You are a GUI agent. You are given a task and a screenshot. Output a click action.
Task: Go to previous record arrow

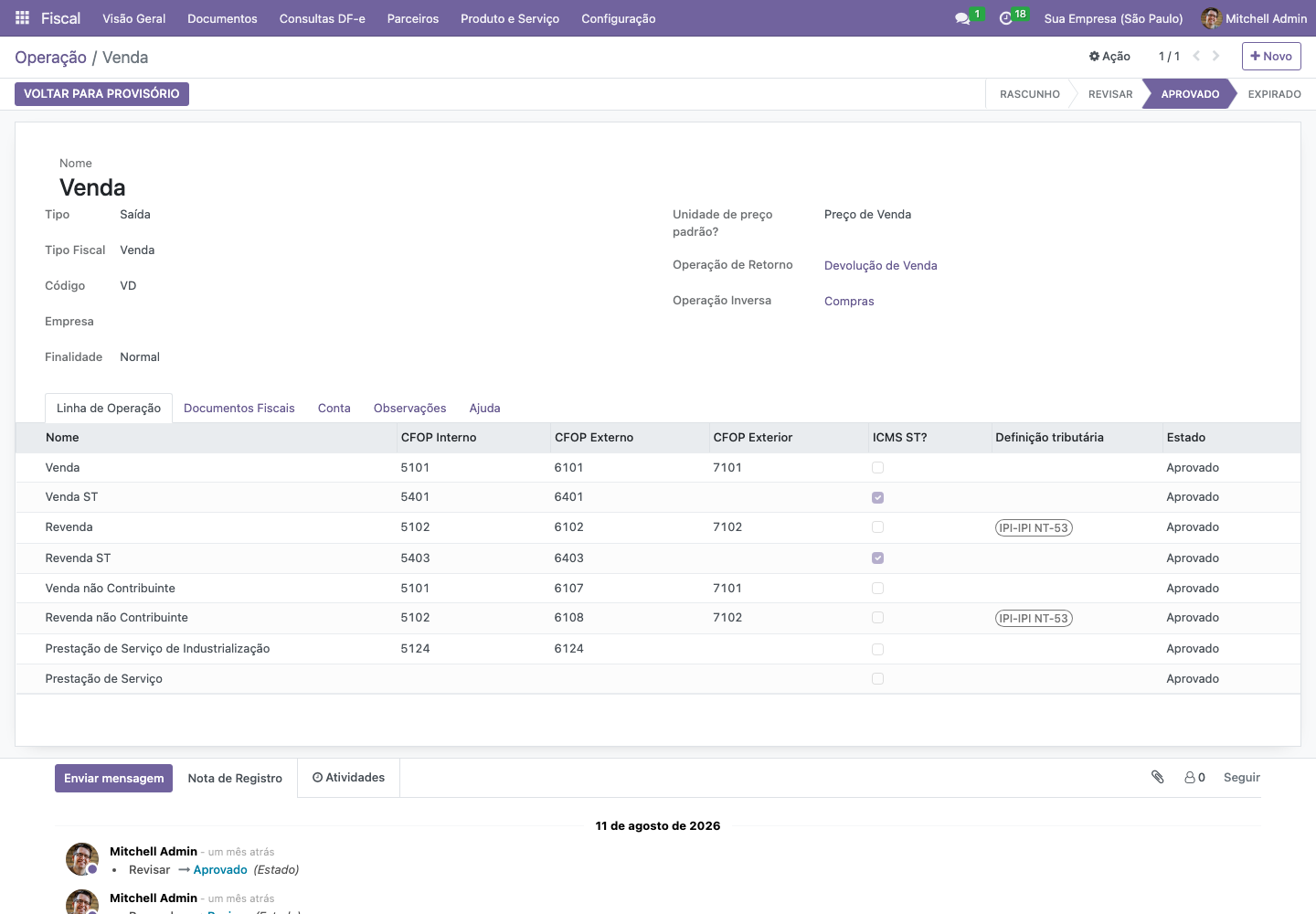(1196, 56)
